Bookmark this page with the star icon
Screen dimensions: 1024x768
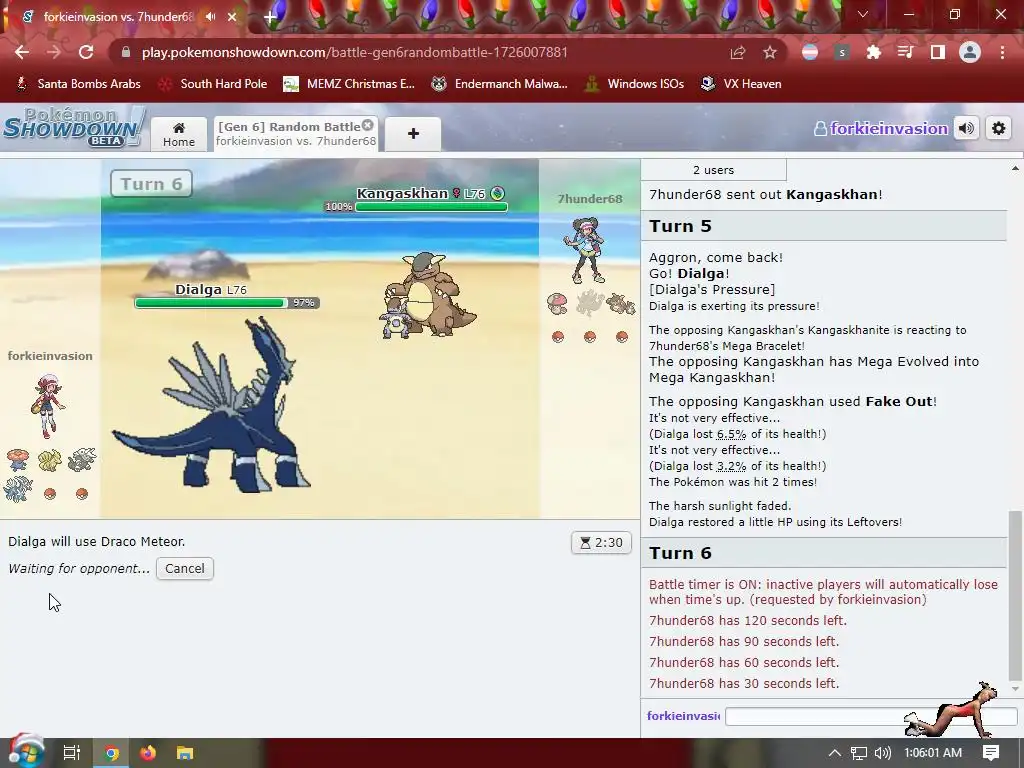coord(770,52)
